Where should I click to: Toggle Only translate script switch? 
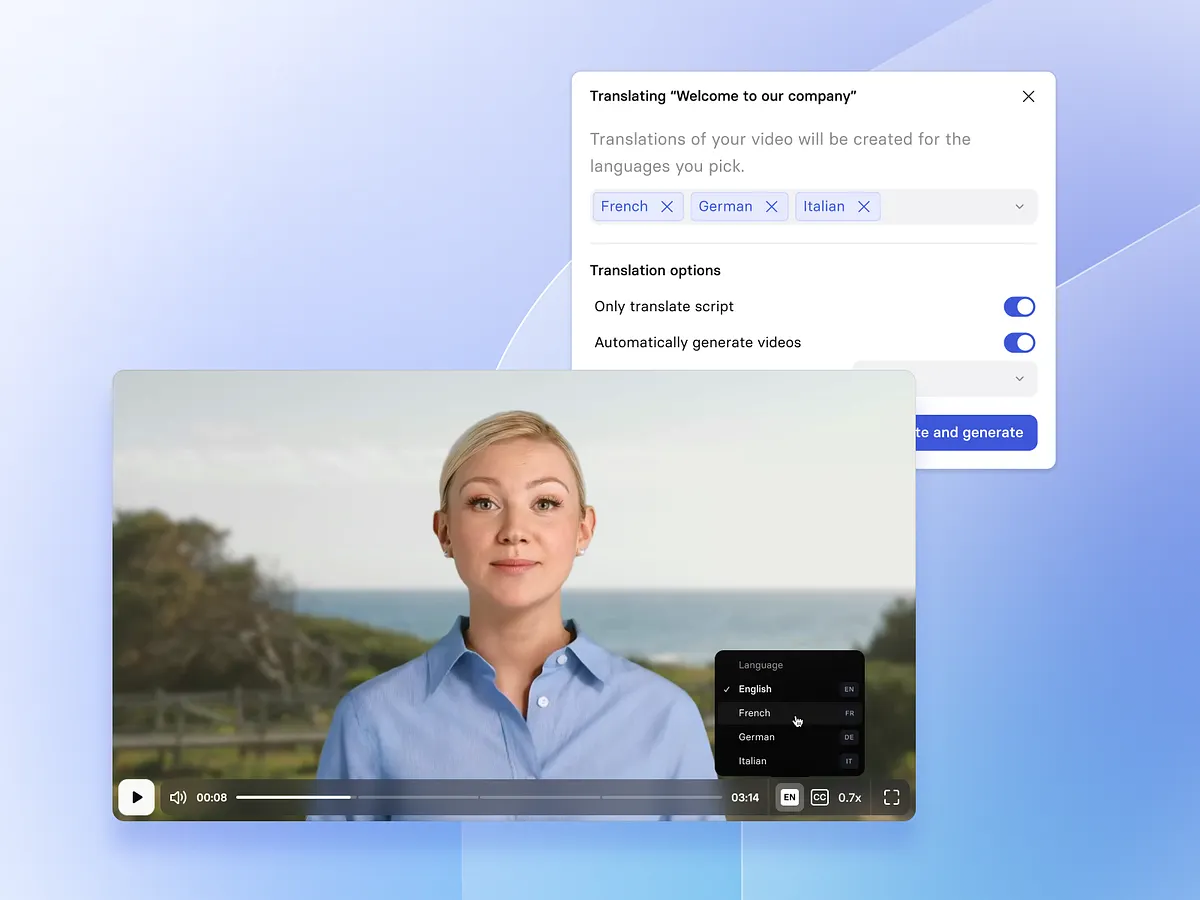tap(1019, 306)
